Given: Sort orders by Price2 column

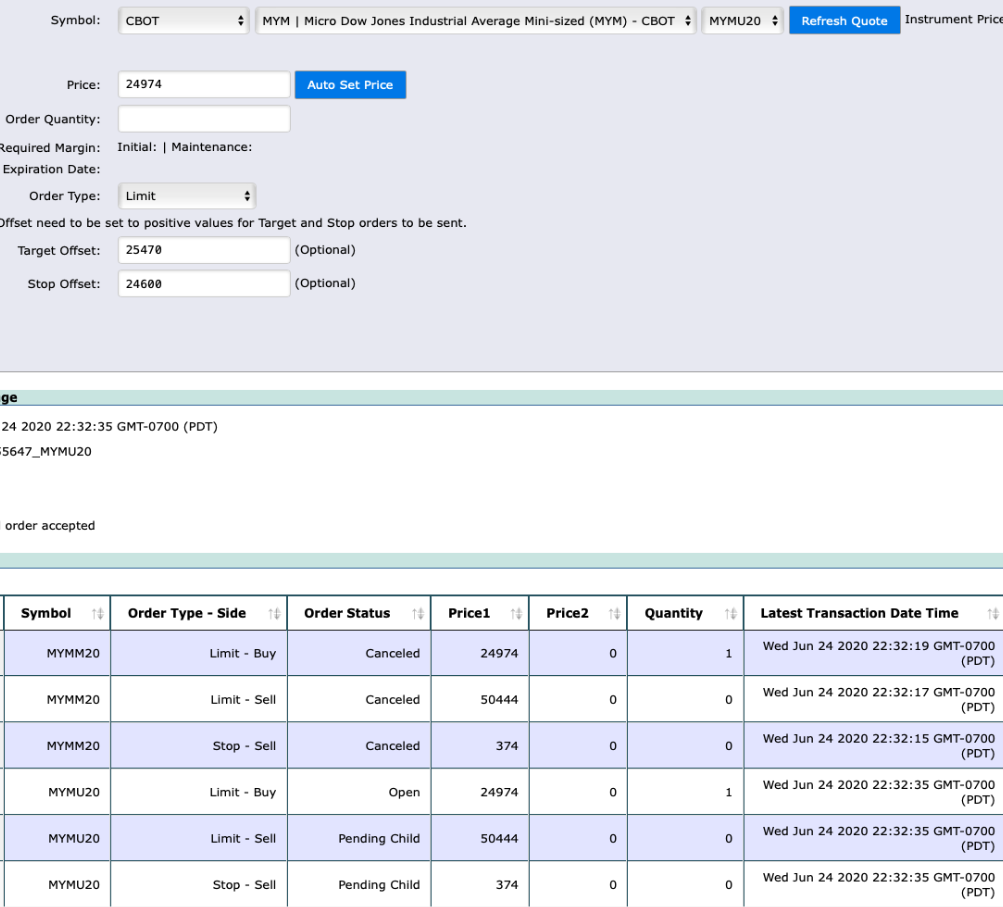Looking at the screenshot, I should [x=614, y=614].
